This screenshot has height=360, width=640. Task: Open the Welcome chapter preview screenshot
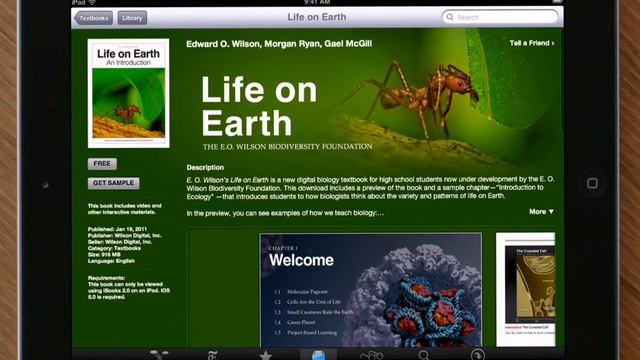371,290
